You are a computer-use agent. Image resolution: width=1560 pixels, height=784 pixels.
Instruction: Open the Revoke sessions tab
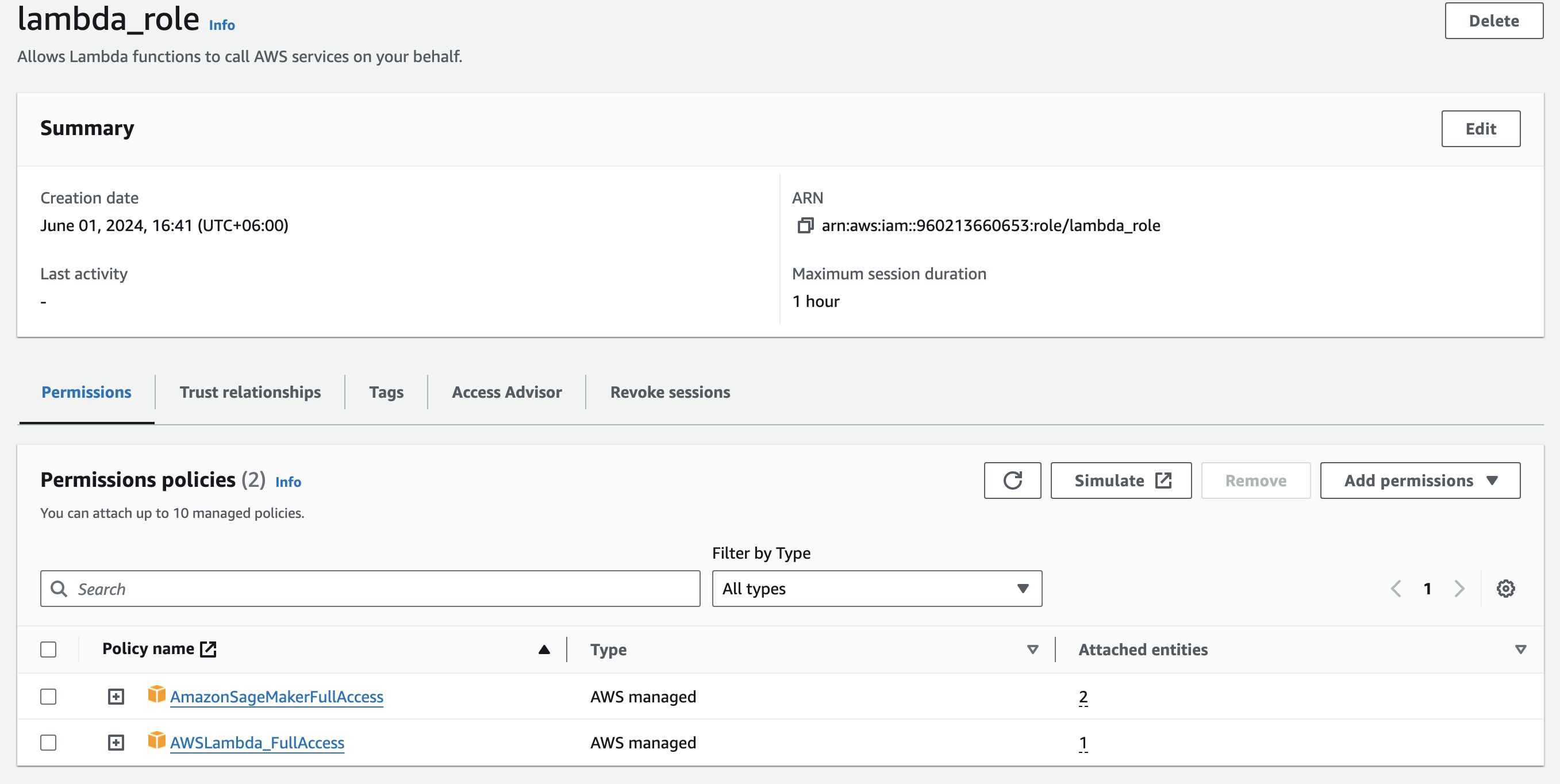click(670, 393)
